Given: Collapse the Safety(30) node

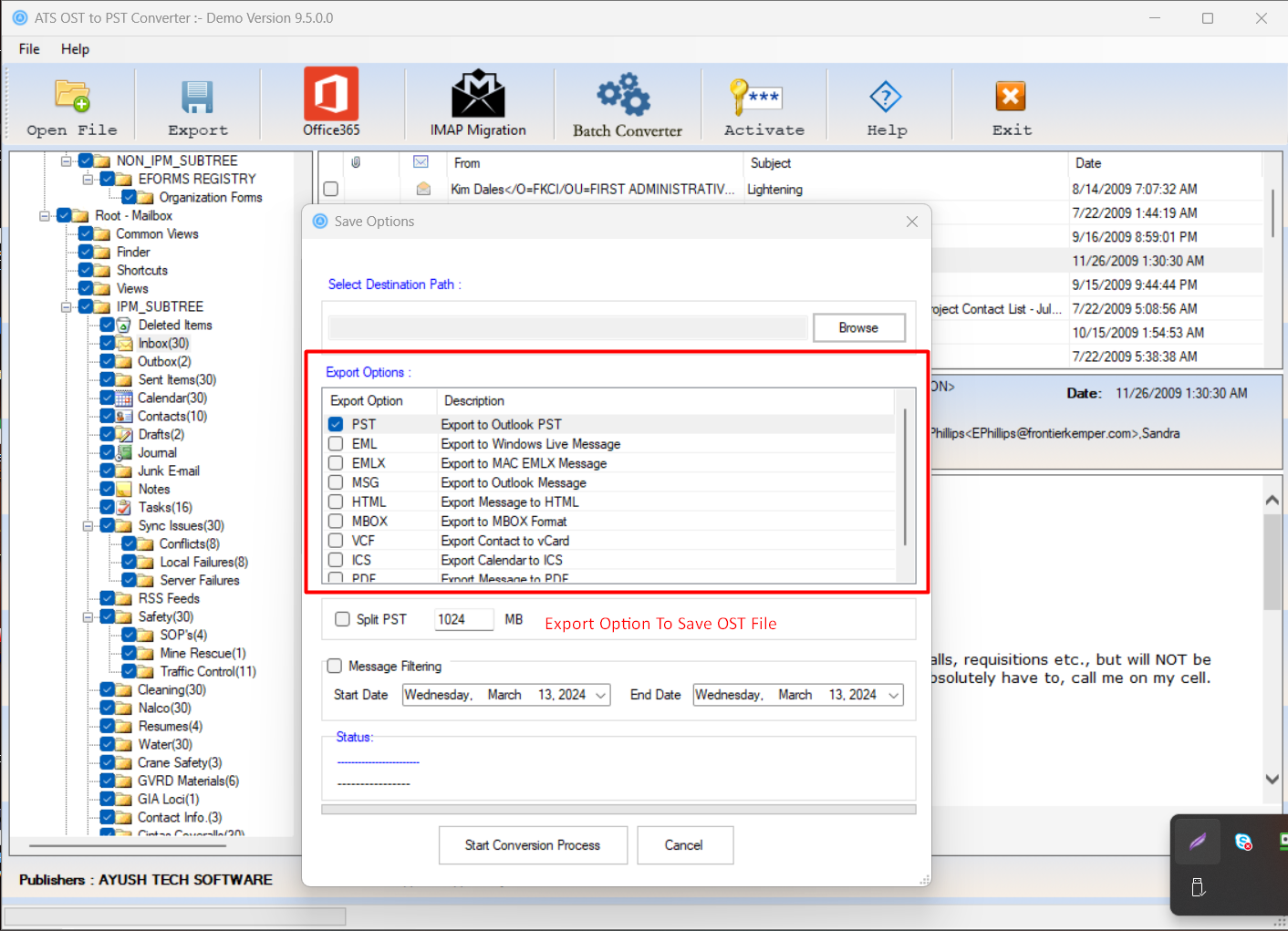Looking at the screenshot, I should click(x=88, y=617).
